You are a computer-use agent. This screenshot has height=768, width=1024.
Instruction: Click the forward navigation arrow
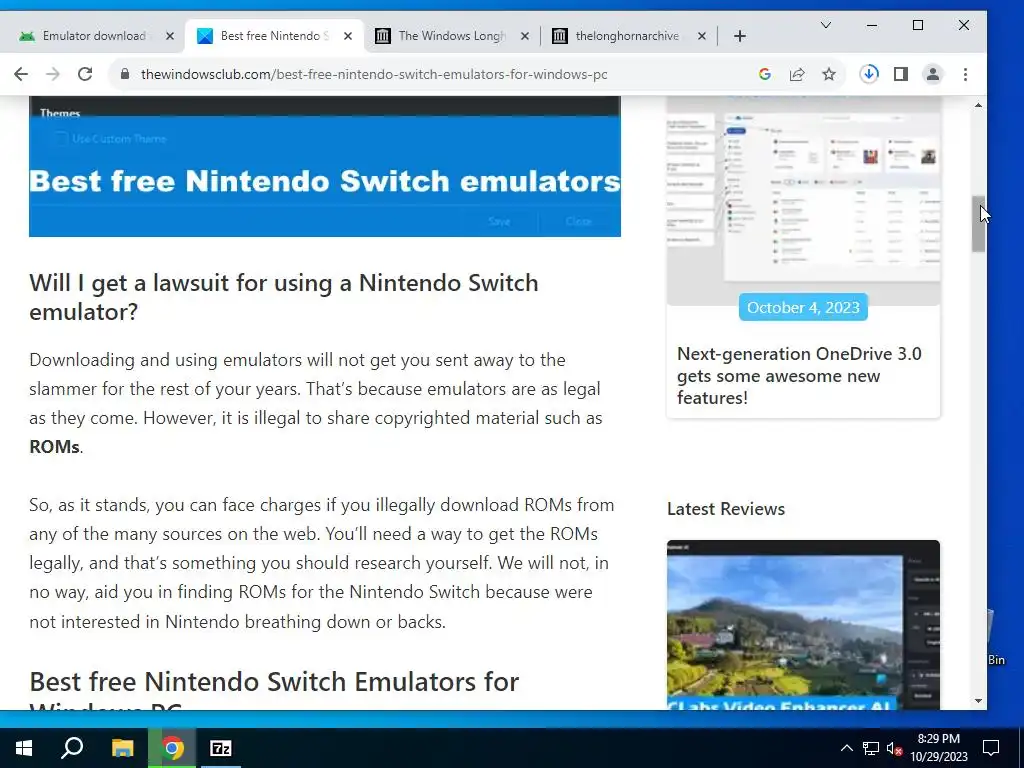click(x=53, y=74)
